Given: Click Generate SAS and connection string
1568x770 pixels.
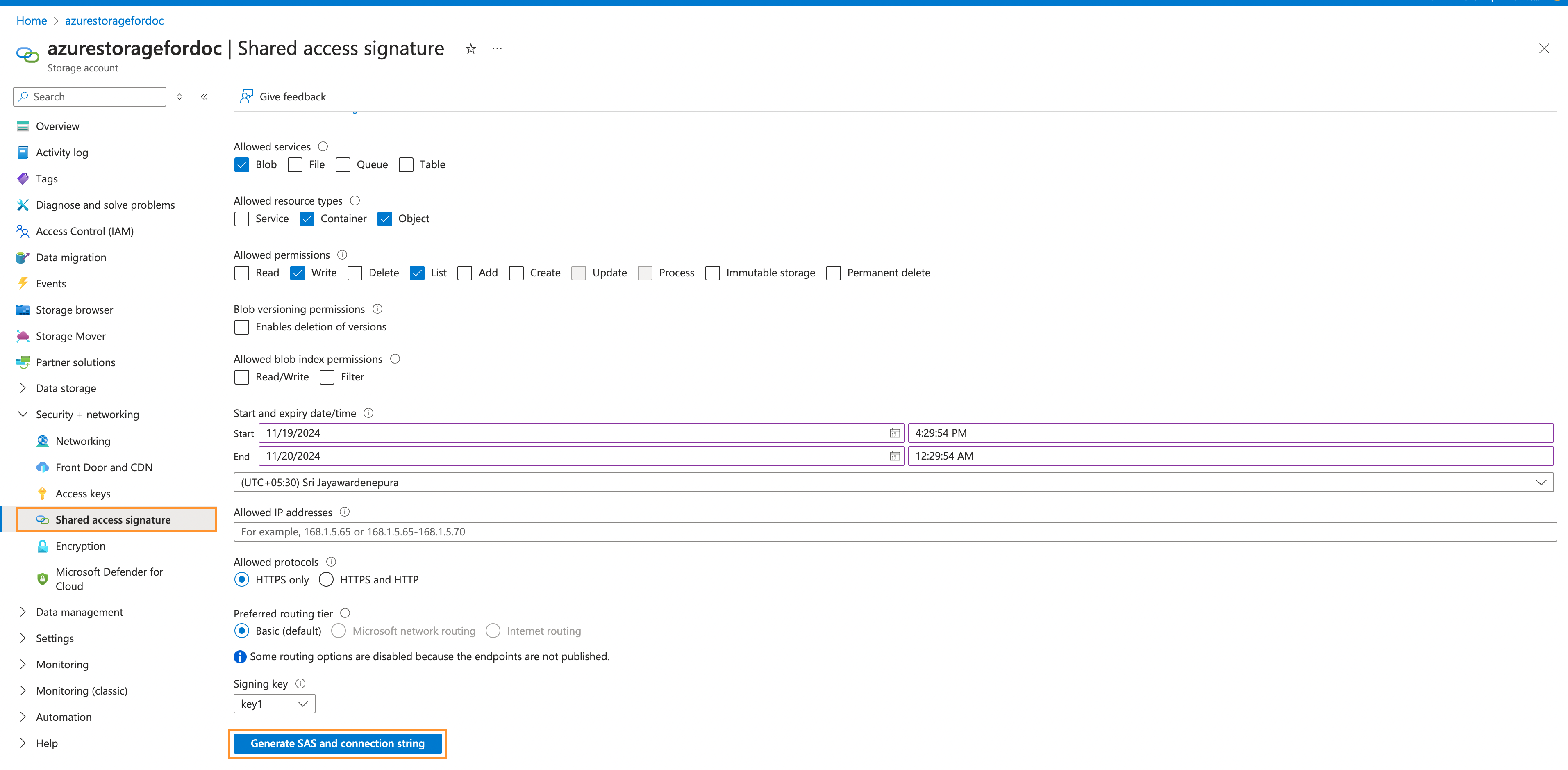Looking at the screenshot, I should coord(337,743).
